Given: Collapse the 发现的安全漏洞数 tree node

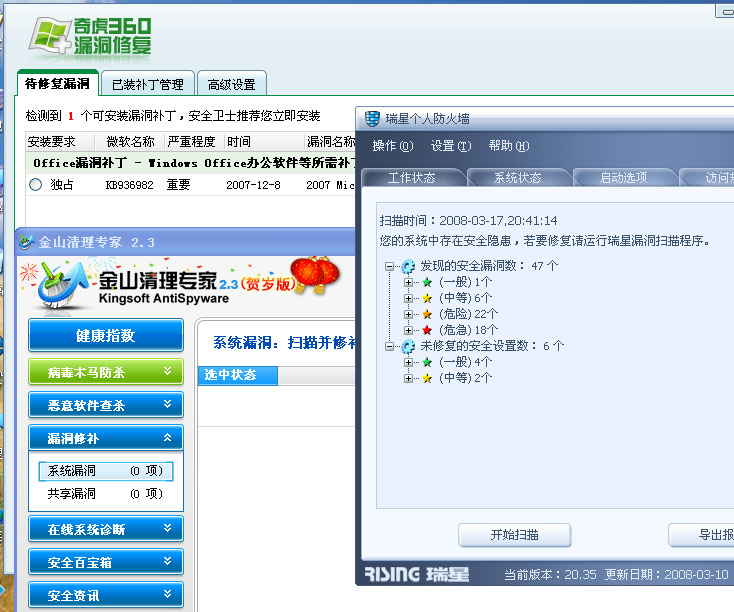Looking at the screenshot, I should (x=389, y=266).
